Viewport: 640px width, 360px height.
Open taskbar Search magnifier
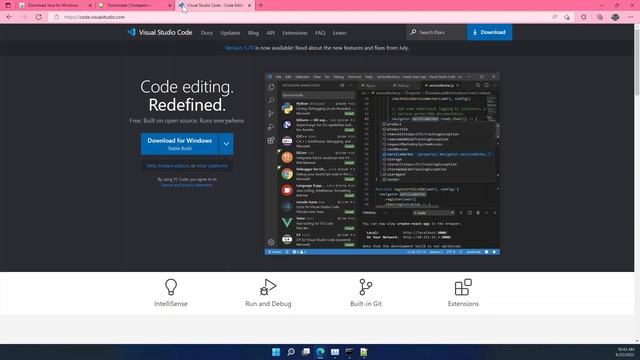(291, 352)
